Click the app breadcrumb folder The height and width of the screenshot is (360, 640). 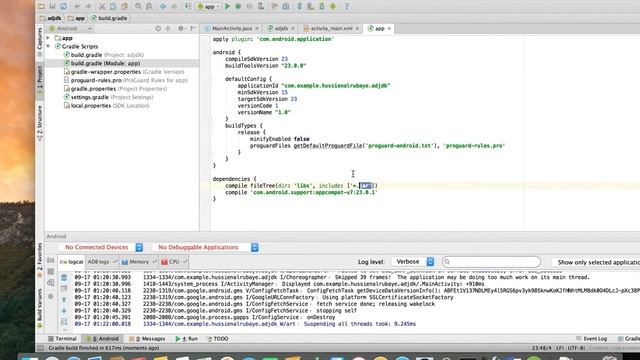coord(76,18)
